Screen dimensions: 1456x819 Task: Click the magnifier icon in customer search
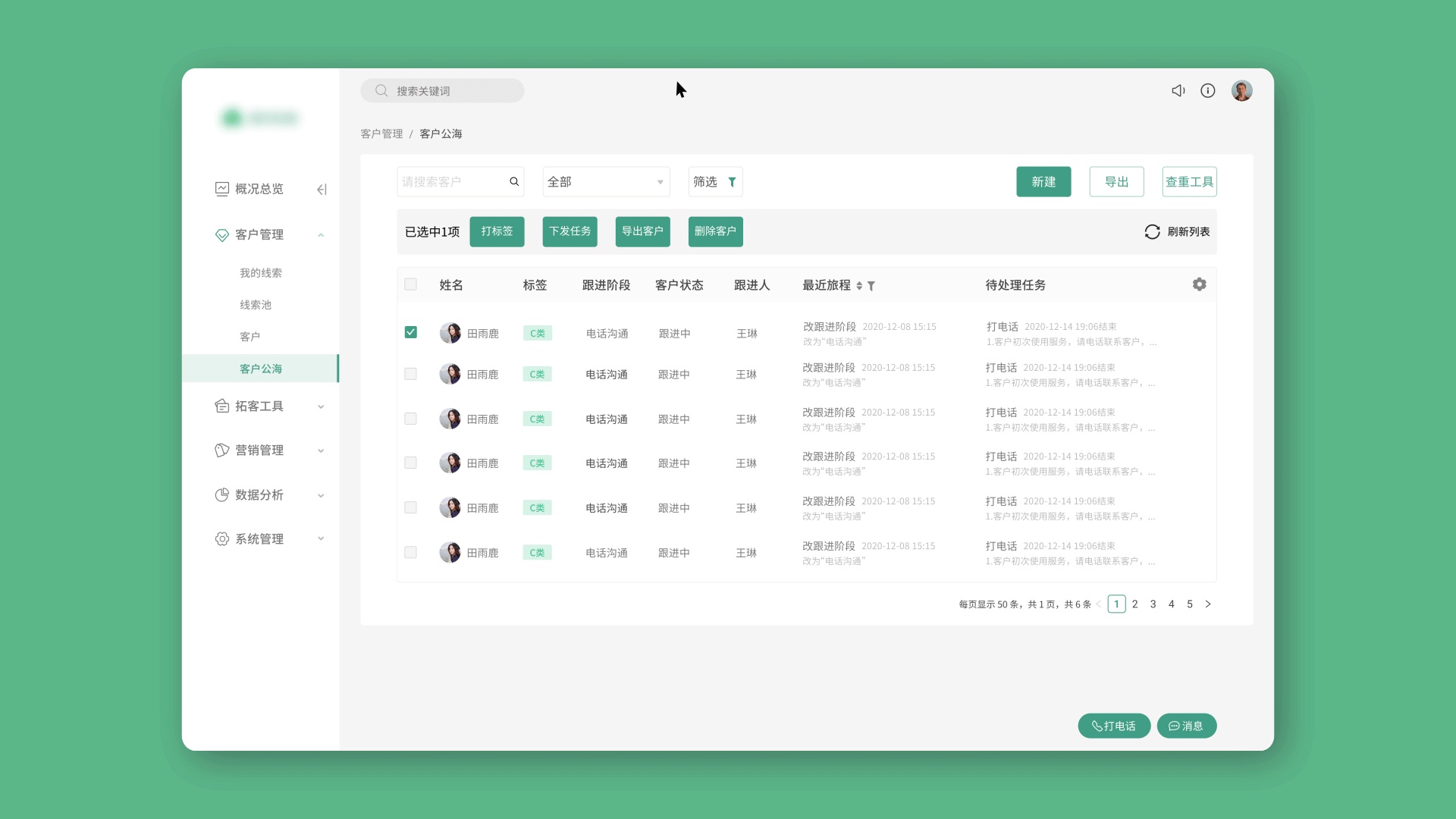coord(514,182)
